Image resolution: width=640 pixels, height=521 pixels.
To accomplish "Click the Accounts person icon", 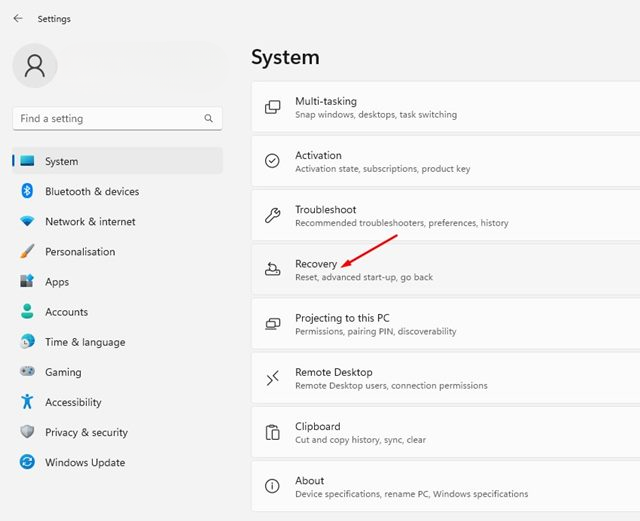I will click(27, 311).
